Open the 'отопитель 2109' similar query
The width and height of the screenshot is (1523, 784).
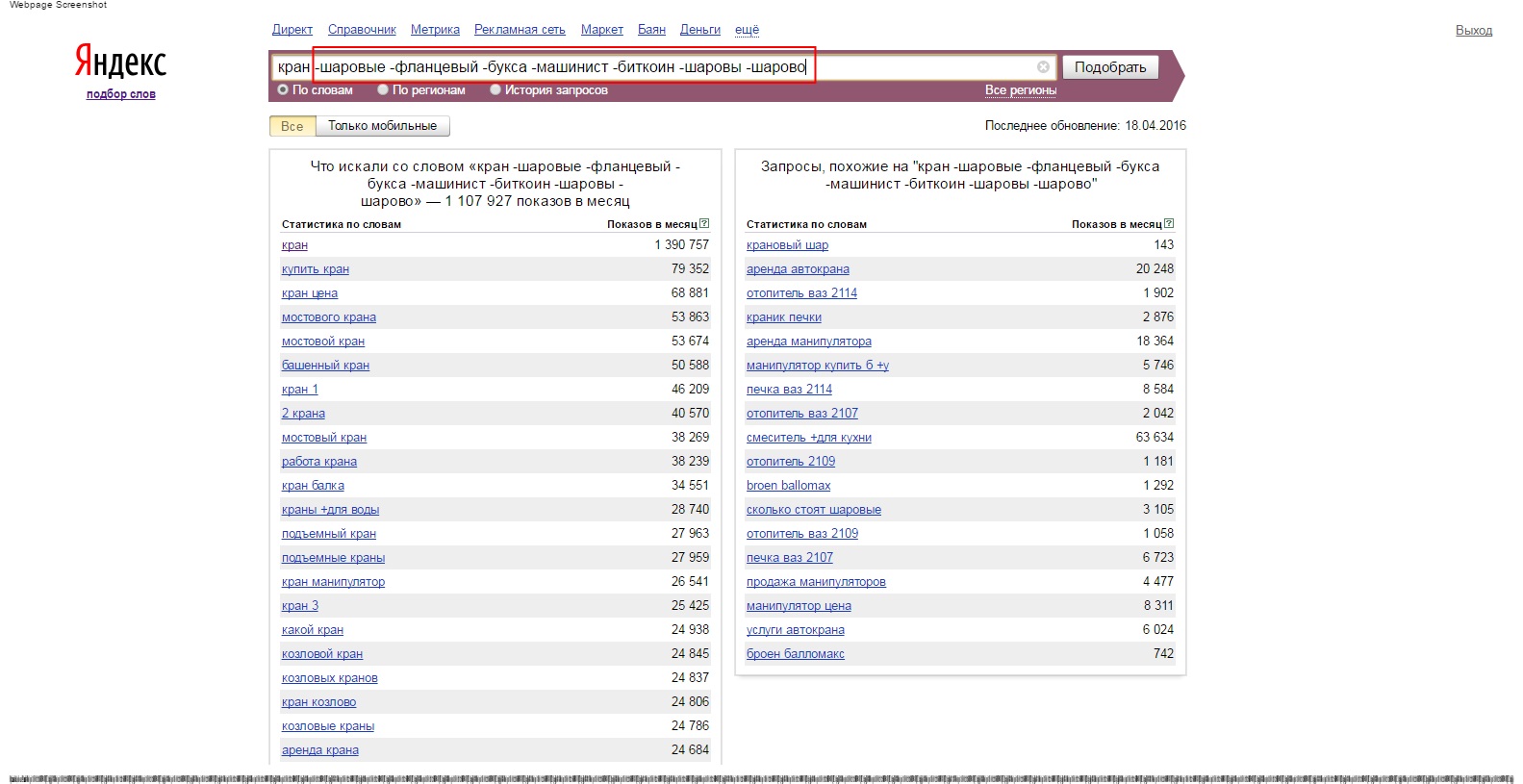point(791,462)
